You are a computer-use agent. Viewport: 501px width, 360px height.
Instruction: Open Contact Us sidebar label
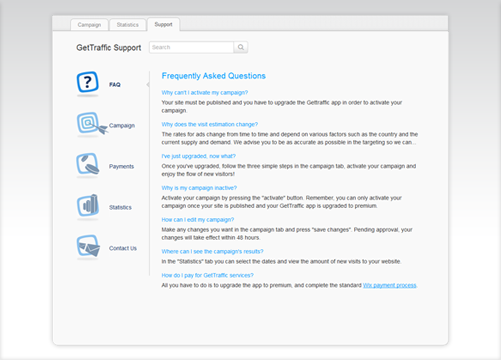[123, 248]
